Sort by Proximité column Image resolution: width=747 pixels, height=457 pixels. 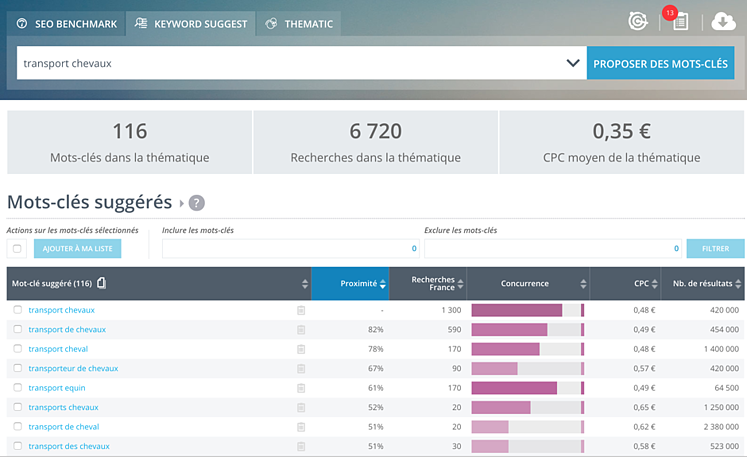pyautogui.click(x=350, y=284)
